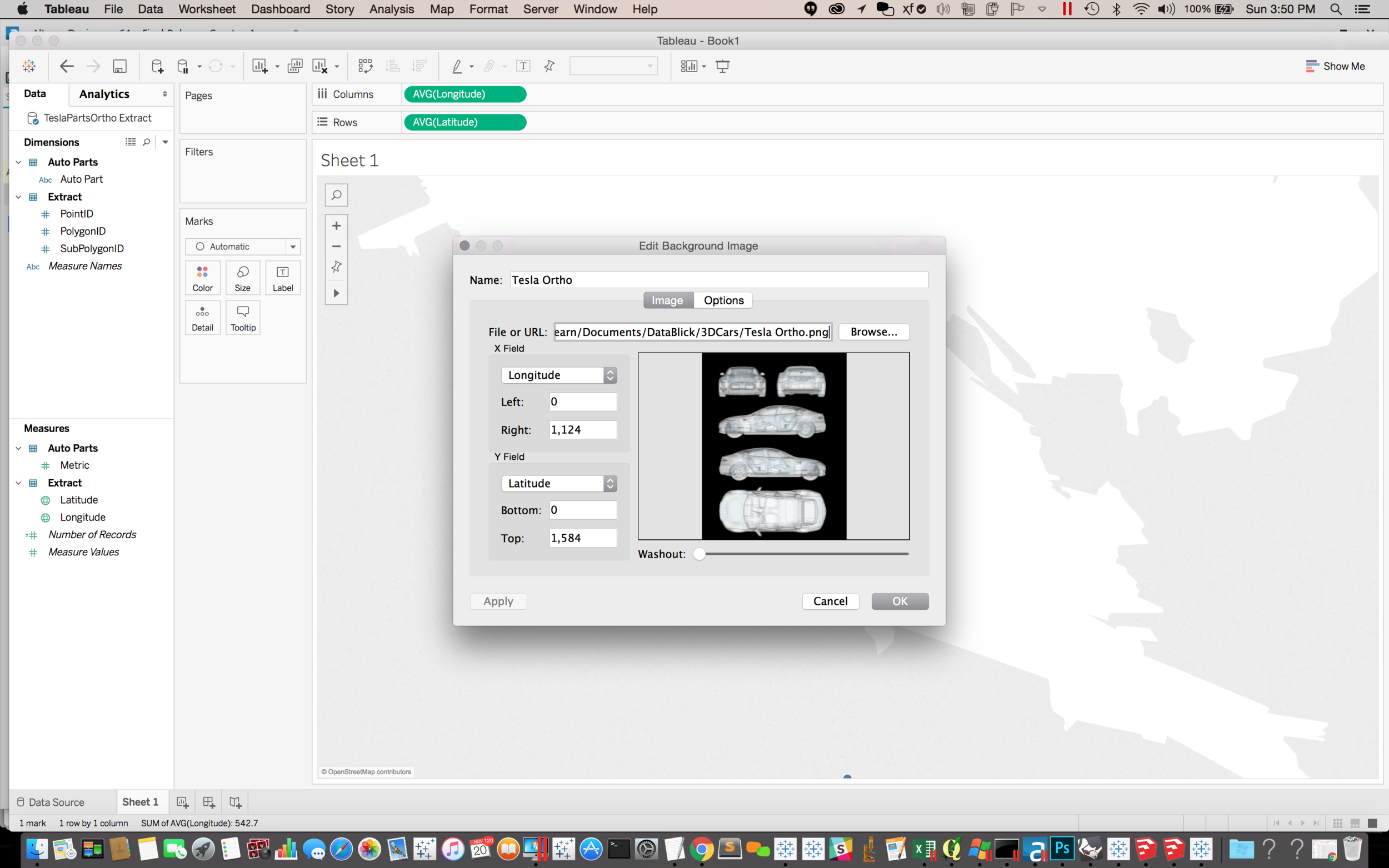Open the Tooltip marks card
Image resolution: width=1389 pixels, height=868 pixels.
(243, 318)
